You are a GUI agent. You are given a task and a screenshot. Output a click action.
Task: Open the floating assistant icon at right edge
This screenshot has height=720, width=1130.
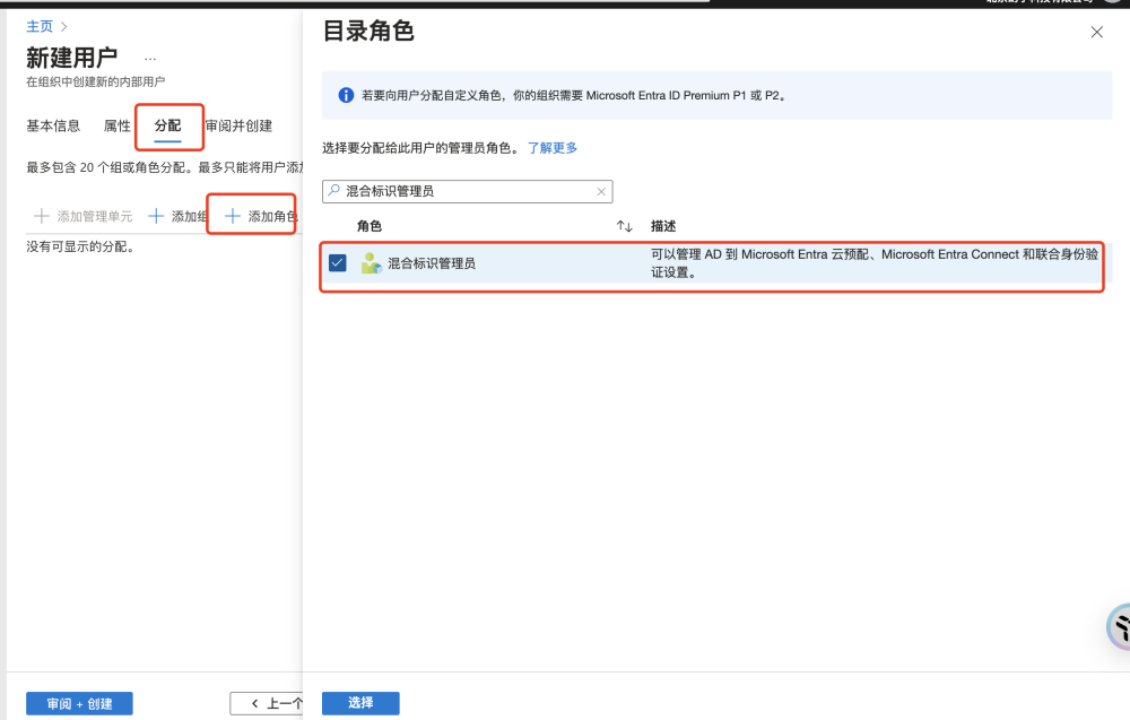[1119, 627]
